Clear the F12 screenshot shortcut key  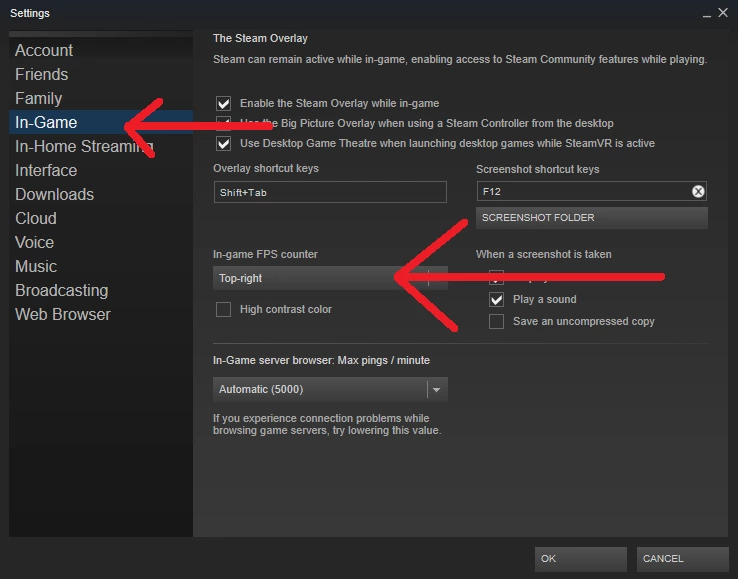698,191
